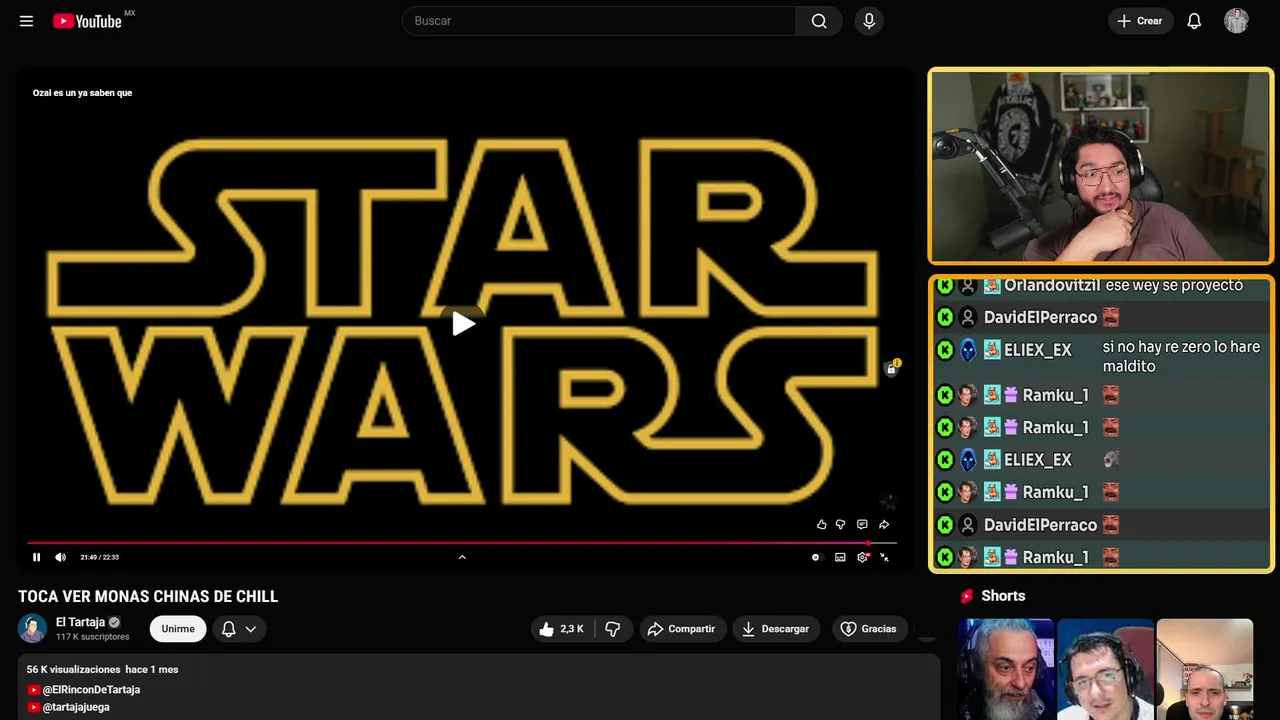Screen dimensions: 1280x720
Task: Open the El Tartaja channel name link
Action: [80, 622]
